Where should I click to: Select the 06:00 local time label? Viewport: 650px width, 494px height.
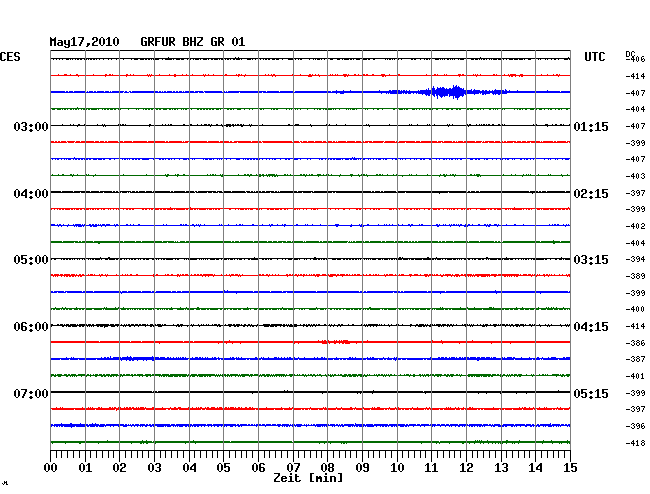click(31, 327)
